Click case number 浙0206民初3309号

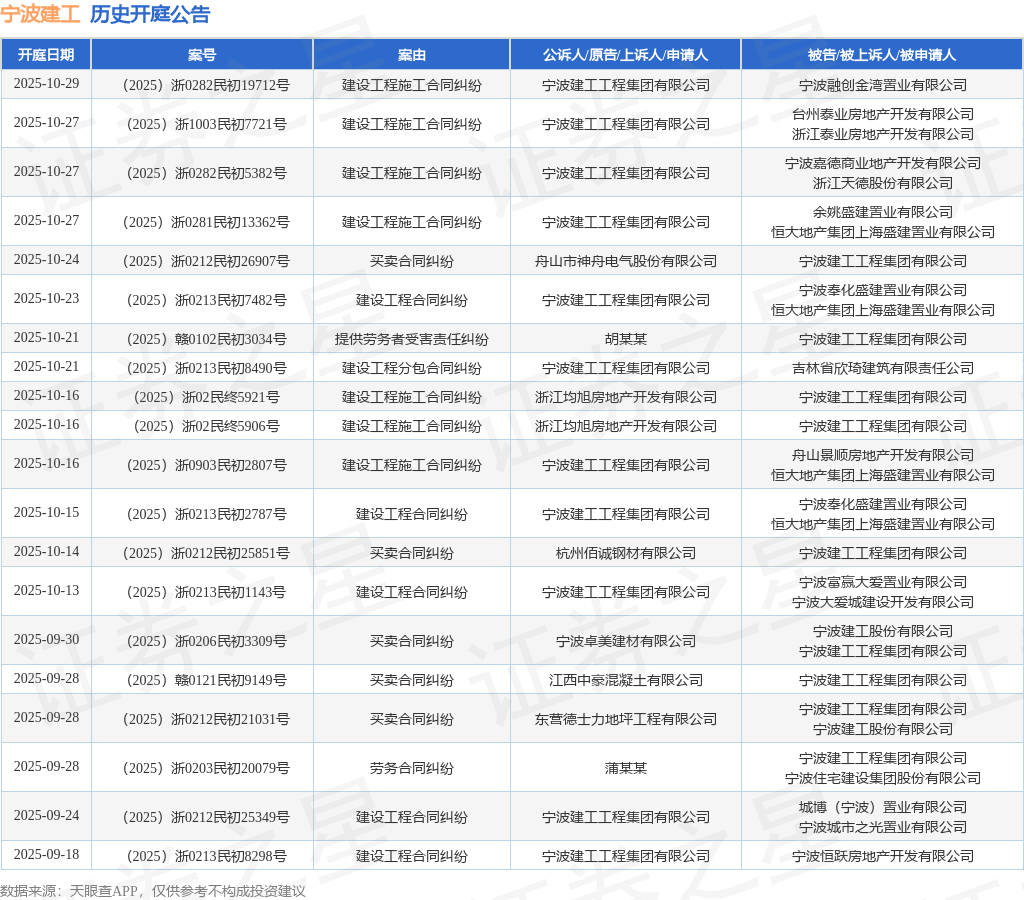coord(206,641)
